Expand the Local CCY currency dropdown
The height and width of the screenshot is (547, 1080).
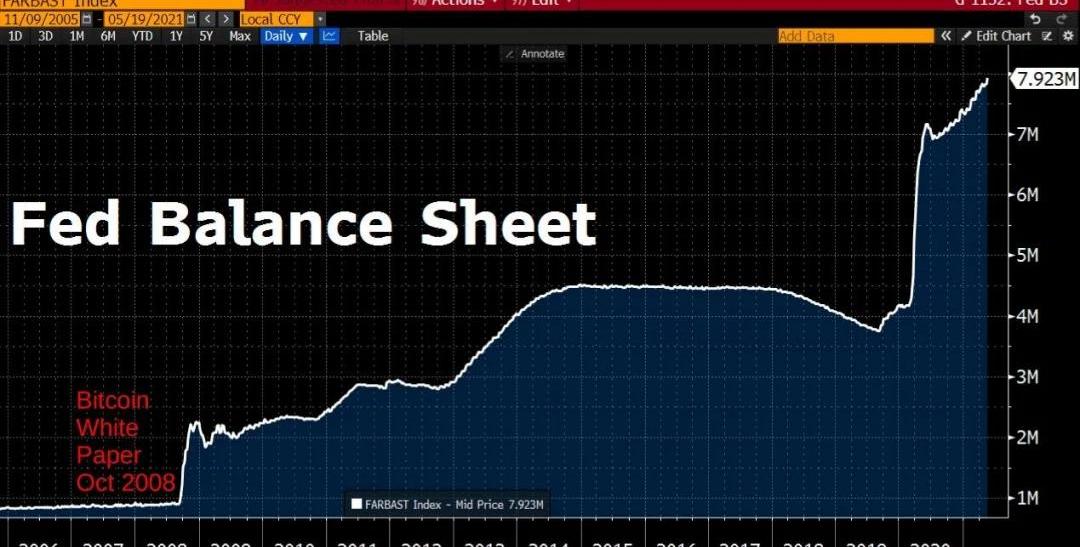(319, 19)
